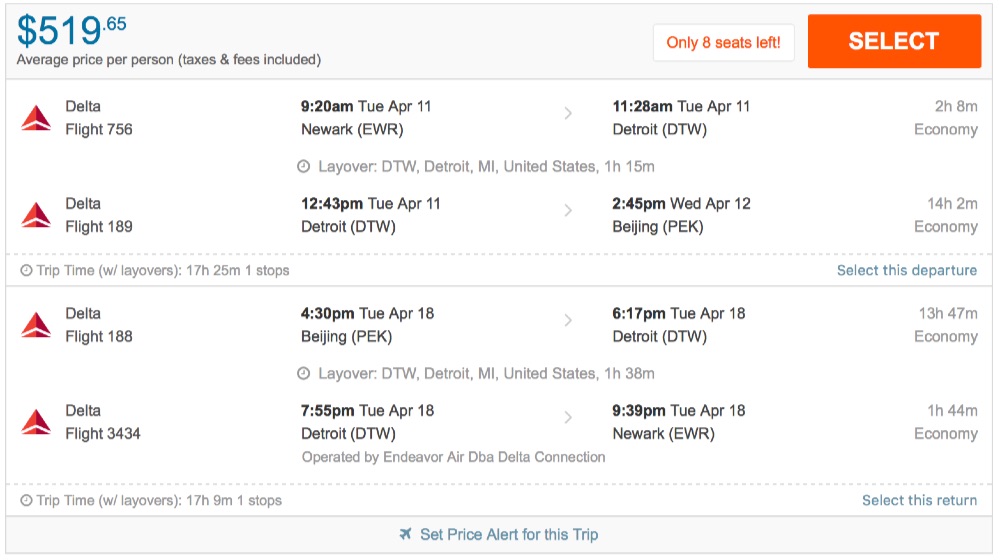The height and width of the screenshot is (560, 1000).
Task: Click the '14h 2m' duration
Action: point(952,203)
